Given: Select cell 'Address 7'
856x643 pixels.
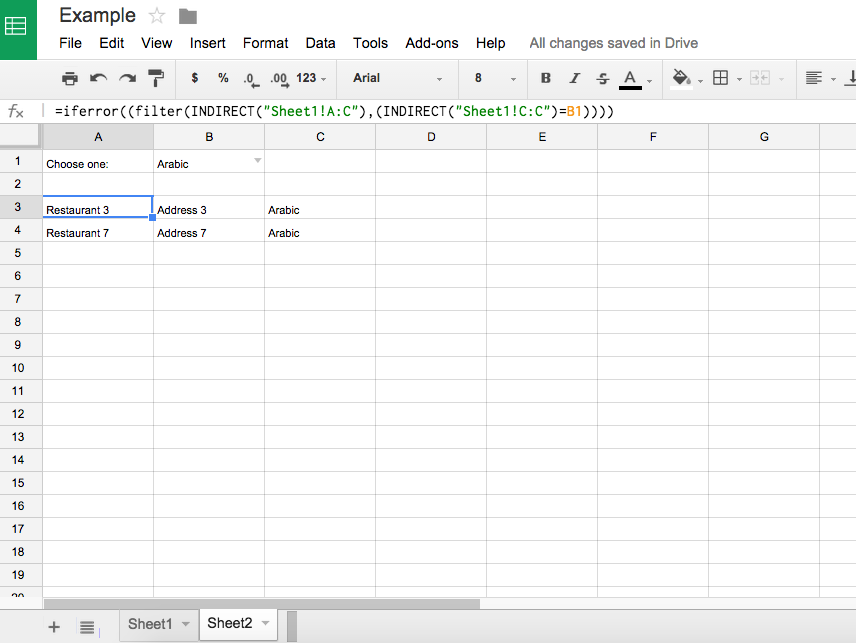Looking at the screenshot, I should [x=209, y=230].
